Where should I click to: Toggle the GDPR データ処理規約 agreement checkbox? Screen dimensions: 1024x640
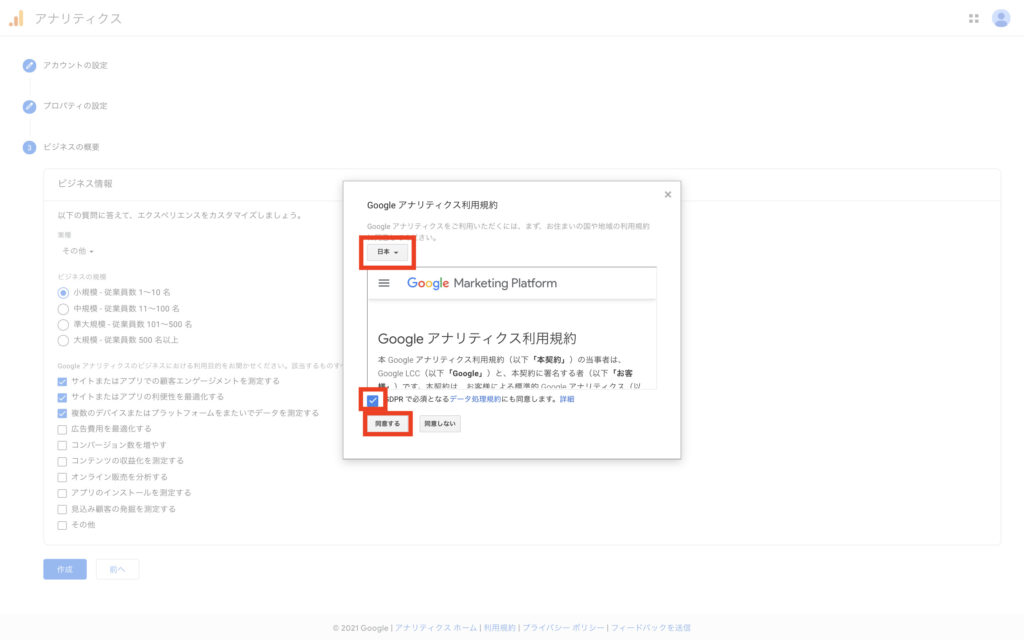tap(372, 400)
